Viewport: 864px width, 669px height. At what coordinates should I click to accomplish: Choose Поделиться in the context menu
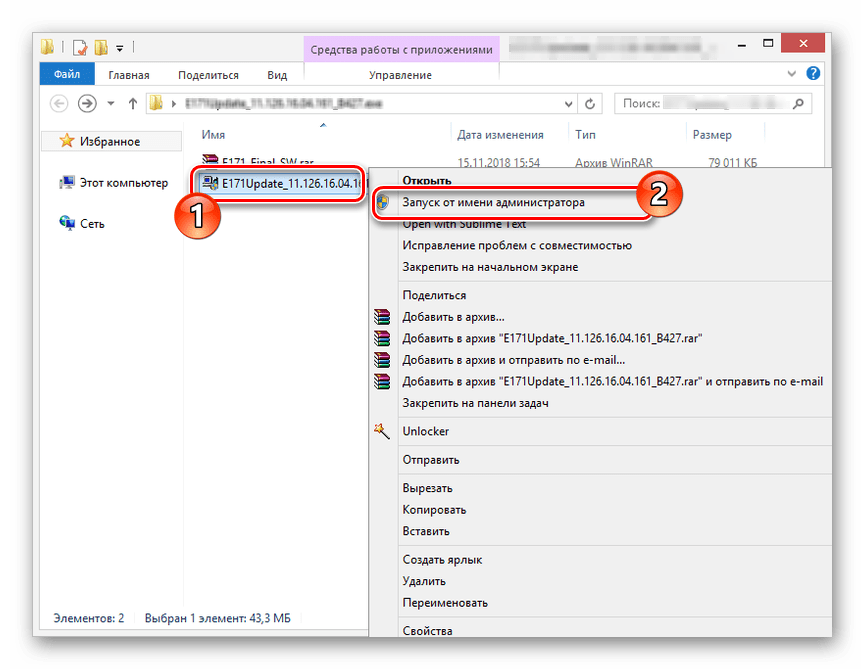point(434,295)
